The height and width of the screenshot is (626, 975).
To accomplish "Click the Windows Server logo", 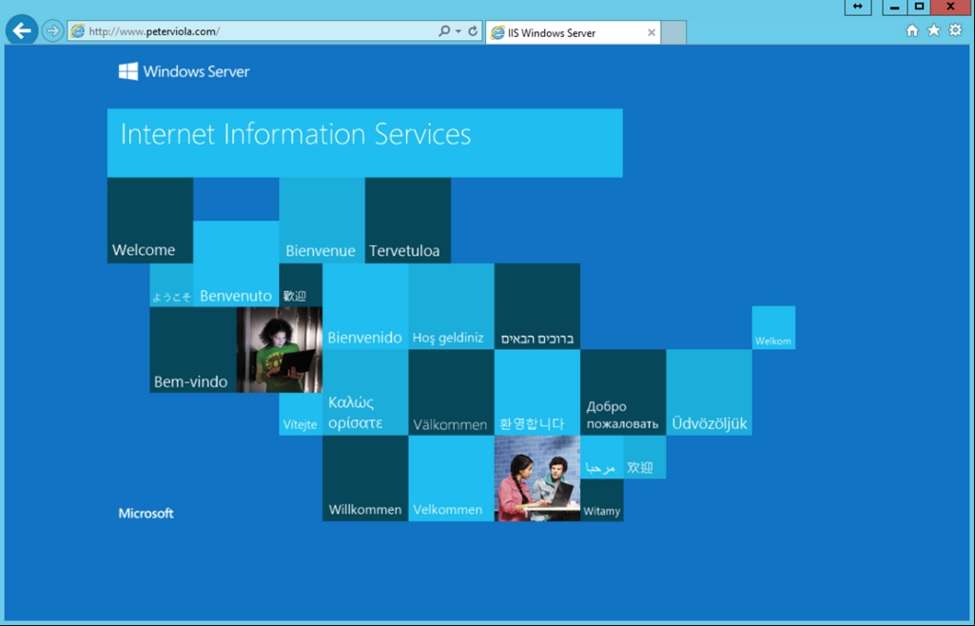I will pyautogui.click(x=184, y=71).
